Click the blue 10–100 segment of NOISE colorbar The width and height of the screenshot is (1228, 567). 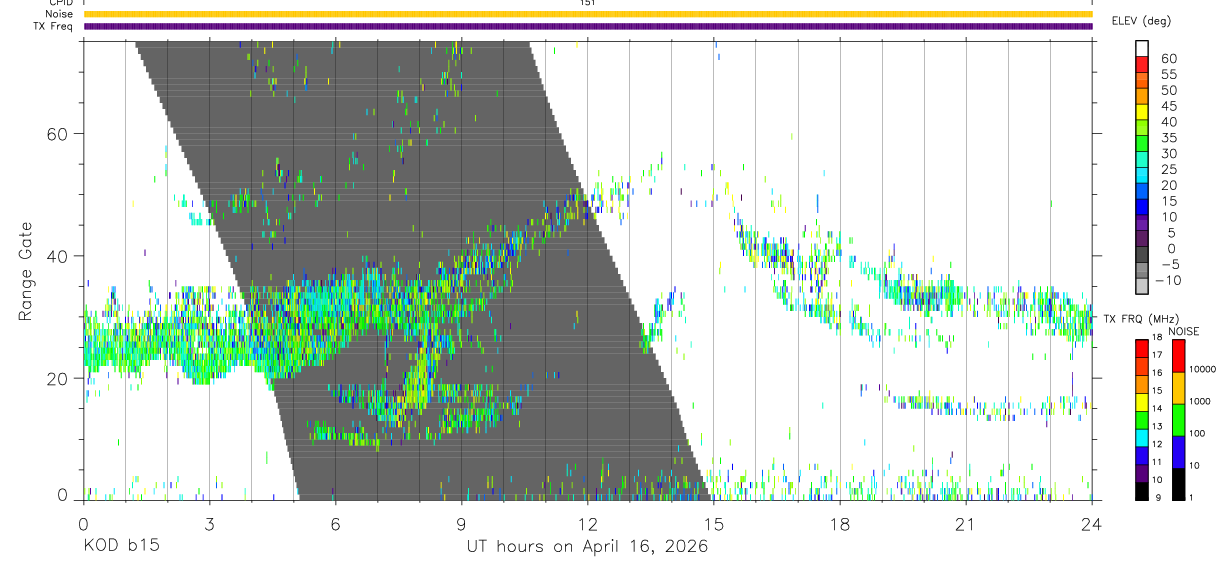coord(1179,452)
